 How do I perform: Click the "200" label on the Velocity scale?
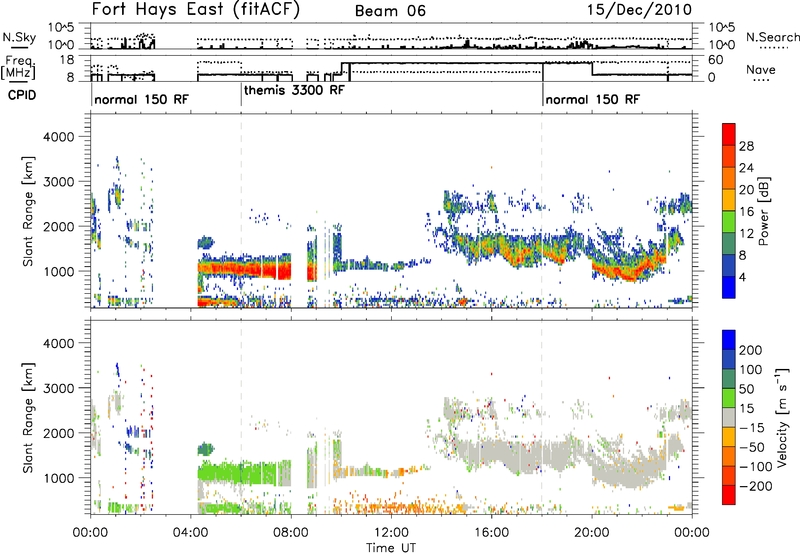(x=751, y=350)
